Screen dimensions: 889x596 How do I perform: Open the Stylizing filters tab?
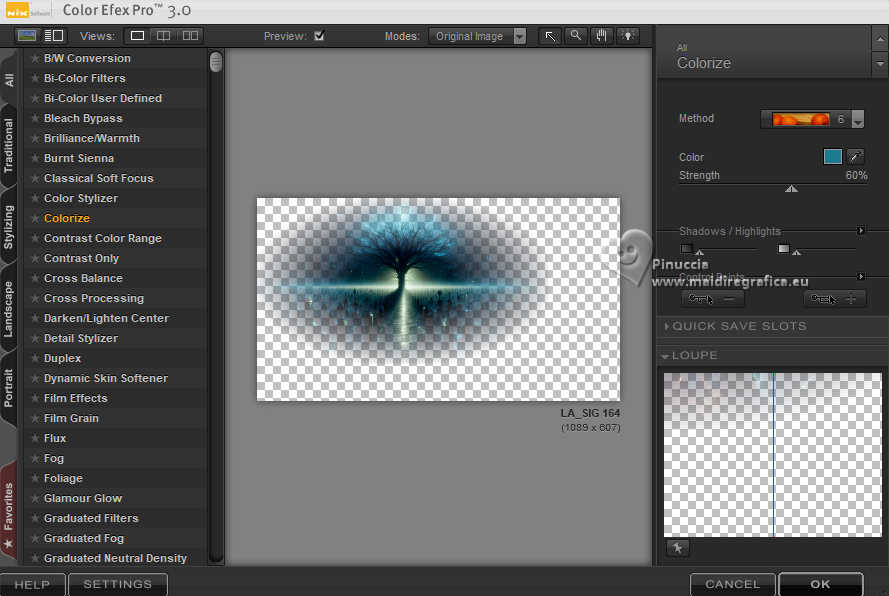click(x=9, y=227)
